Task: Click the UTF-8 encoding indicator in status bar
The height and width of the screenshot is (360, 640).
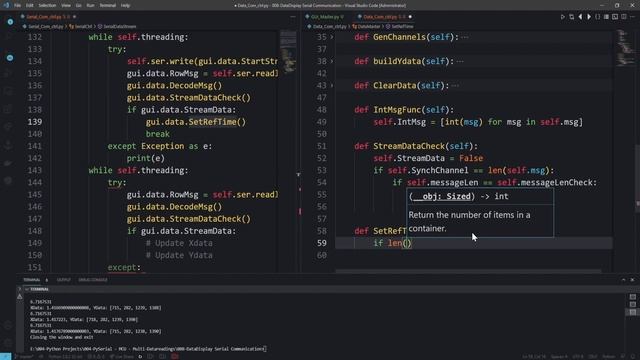Action: 577,357
